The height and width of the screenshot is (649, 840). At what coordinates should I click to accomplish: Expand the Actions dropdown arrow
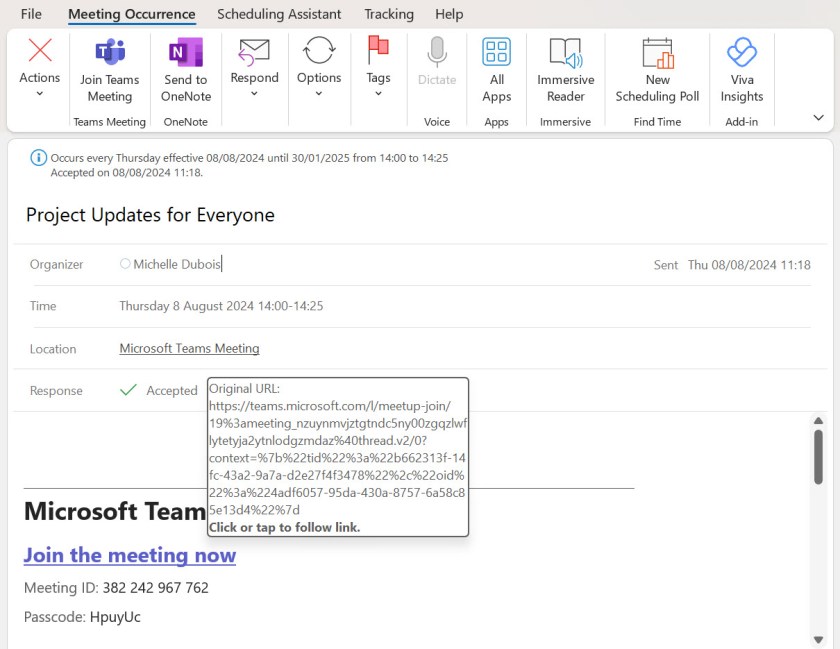(40, 94)
